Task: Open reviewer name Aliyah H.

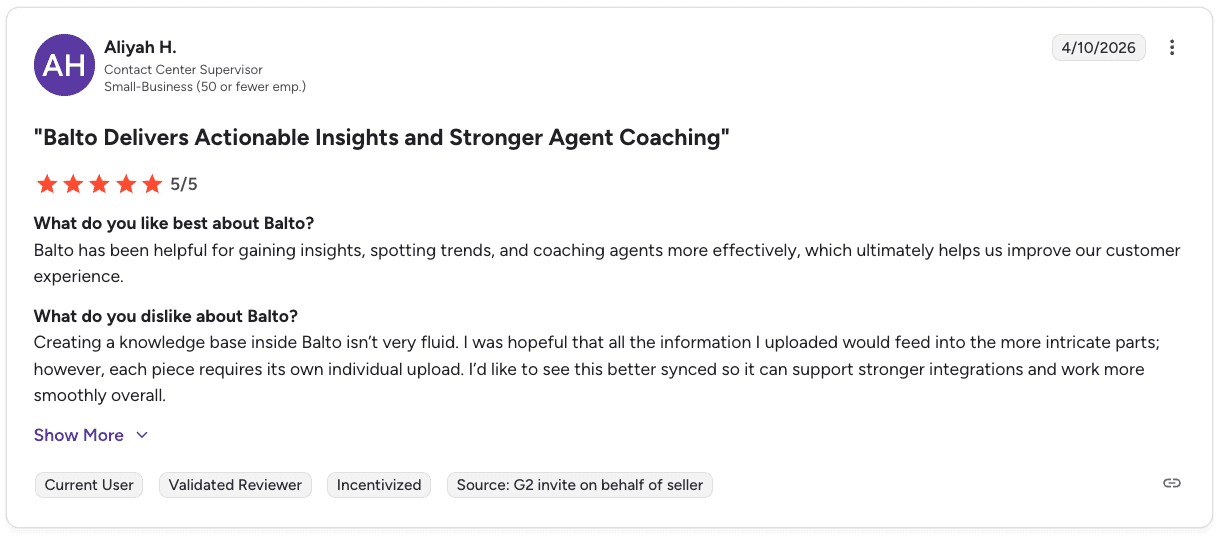Action: click(140, 47)
